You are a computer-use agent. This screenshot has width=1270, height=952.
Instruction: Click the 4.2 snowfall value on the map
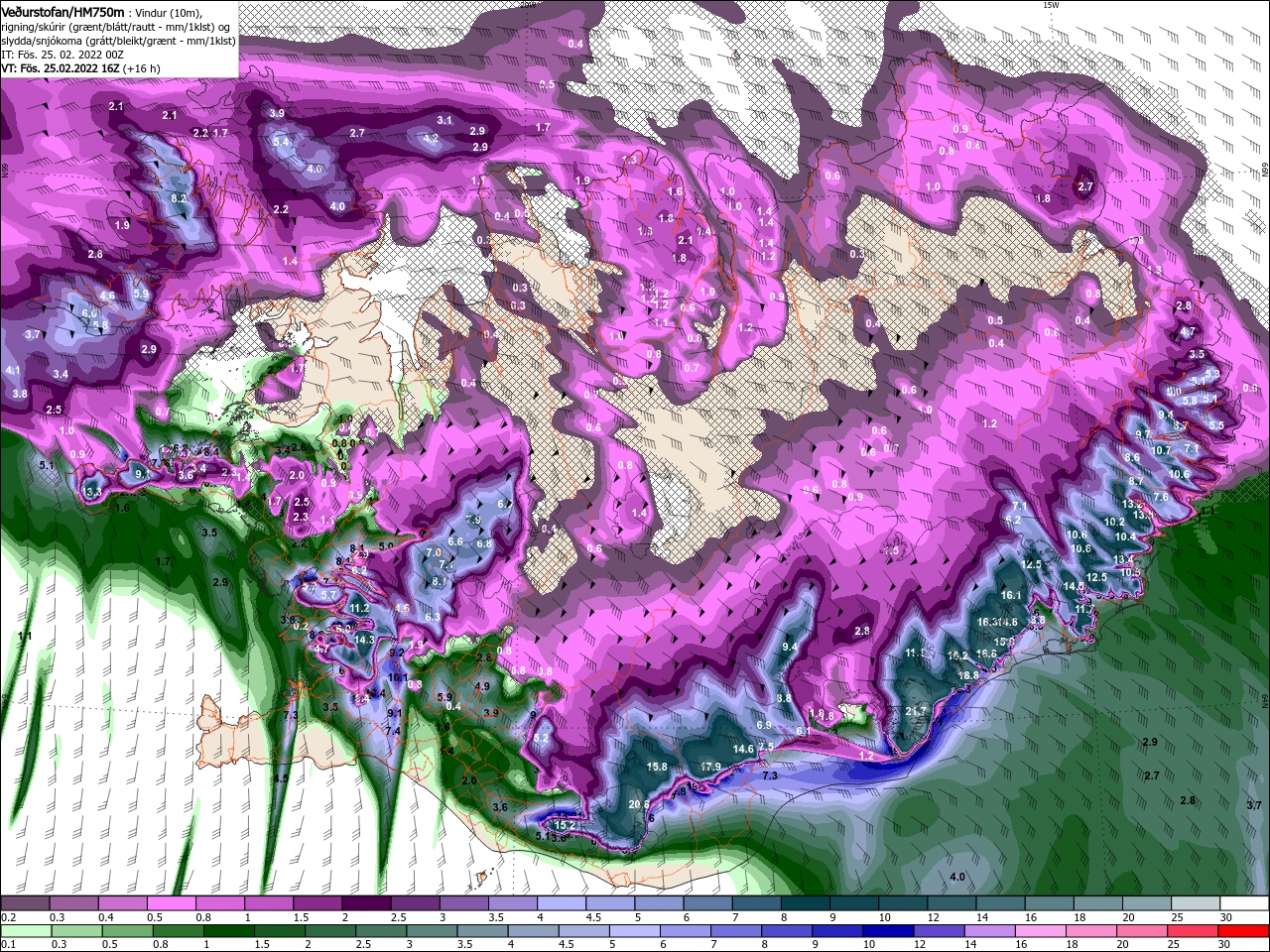click(431, 139)
